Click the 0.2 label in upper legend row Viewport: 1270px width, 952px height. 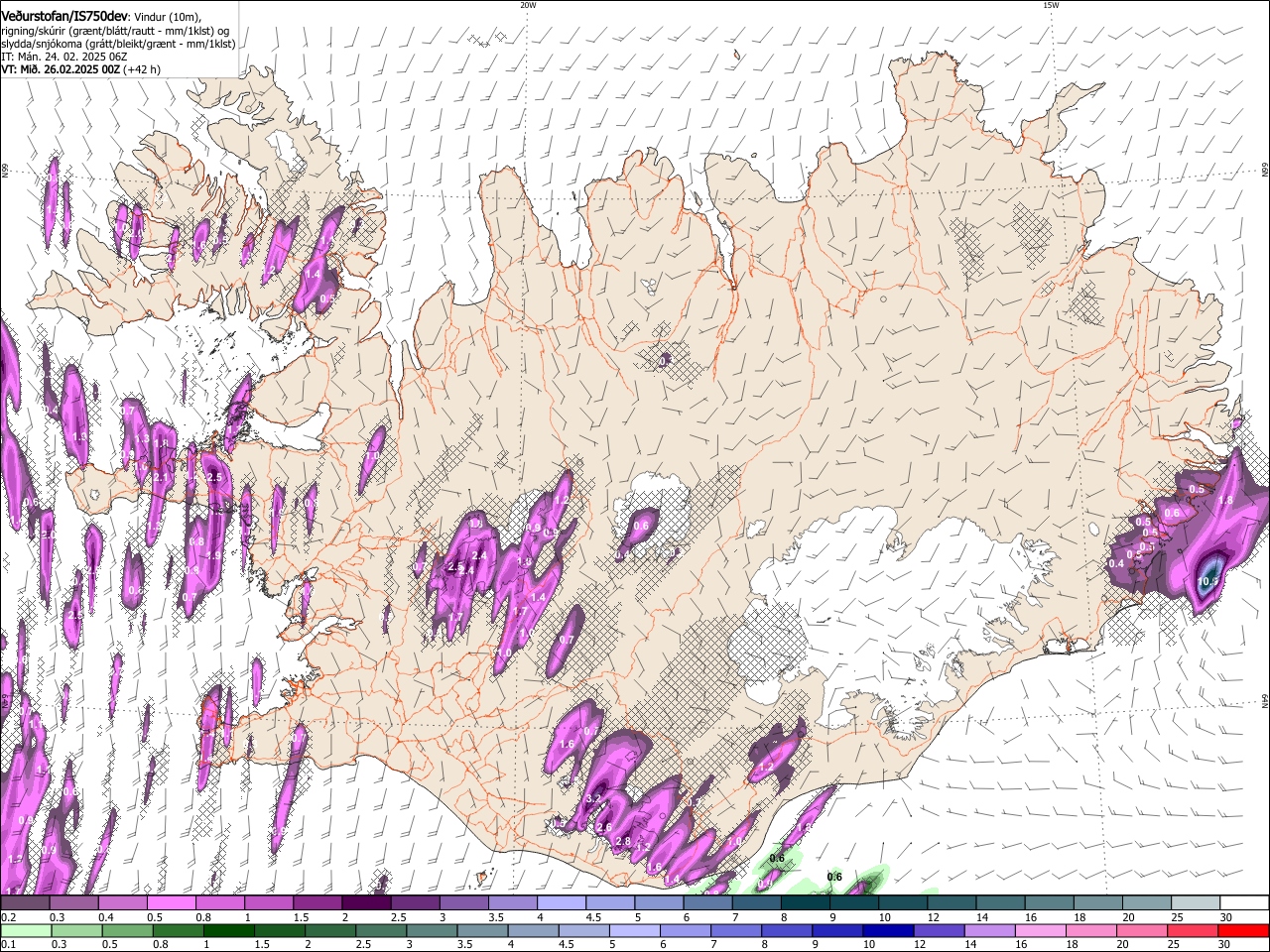[x=8, y=918]
